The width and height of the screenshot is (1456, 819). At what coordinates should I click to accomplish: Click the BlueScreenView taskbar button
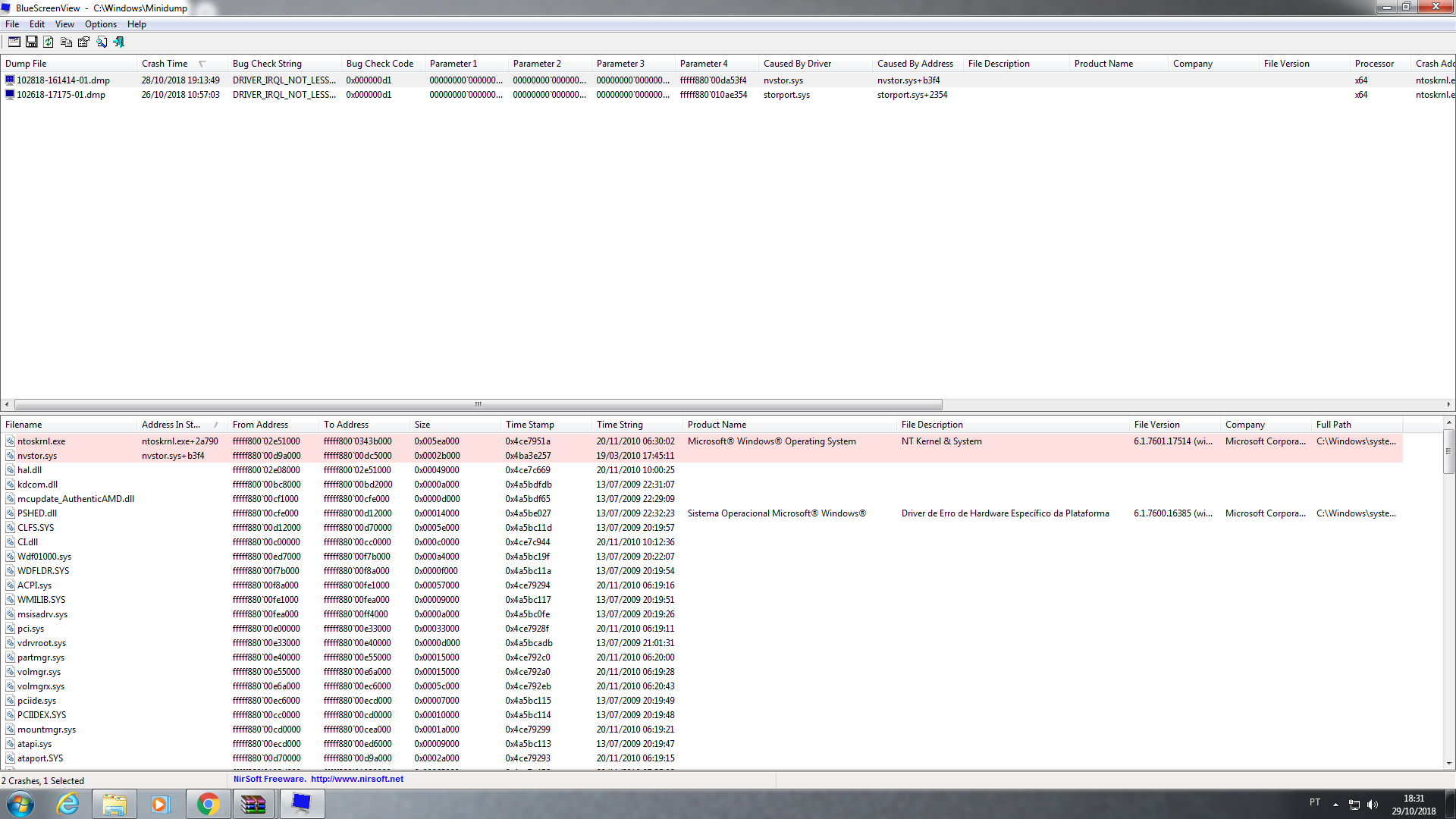coord(302,804)
